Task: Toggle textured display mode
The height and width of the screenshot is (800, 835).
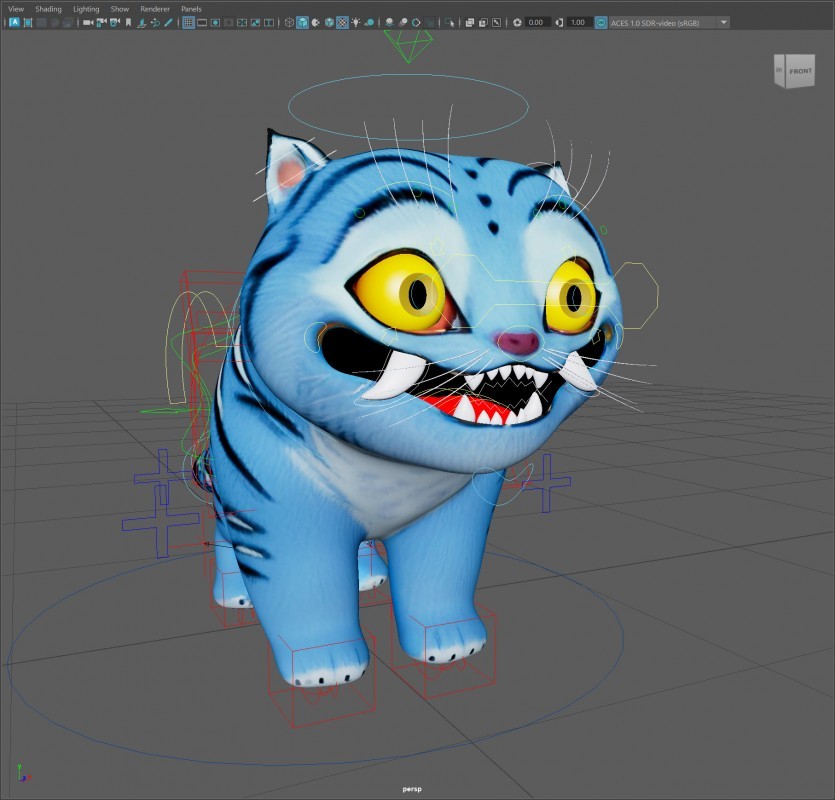Action: (342, 22)
